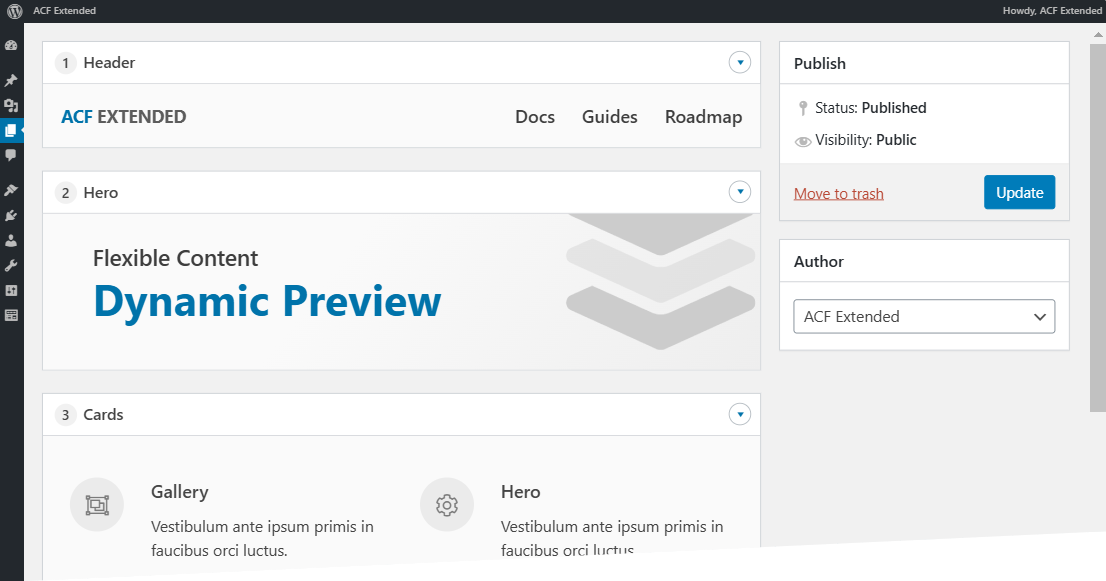Screen dimensions: 1106x581
Task: Click the layout number 2 badge
Action: click(x=66, y=192)
